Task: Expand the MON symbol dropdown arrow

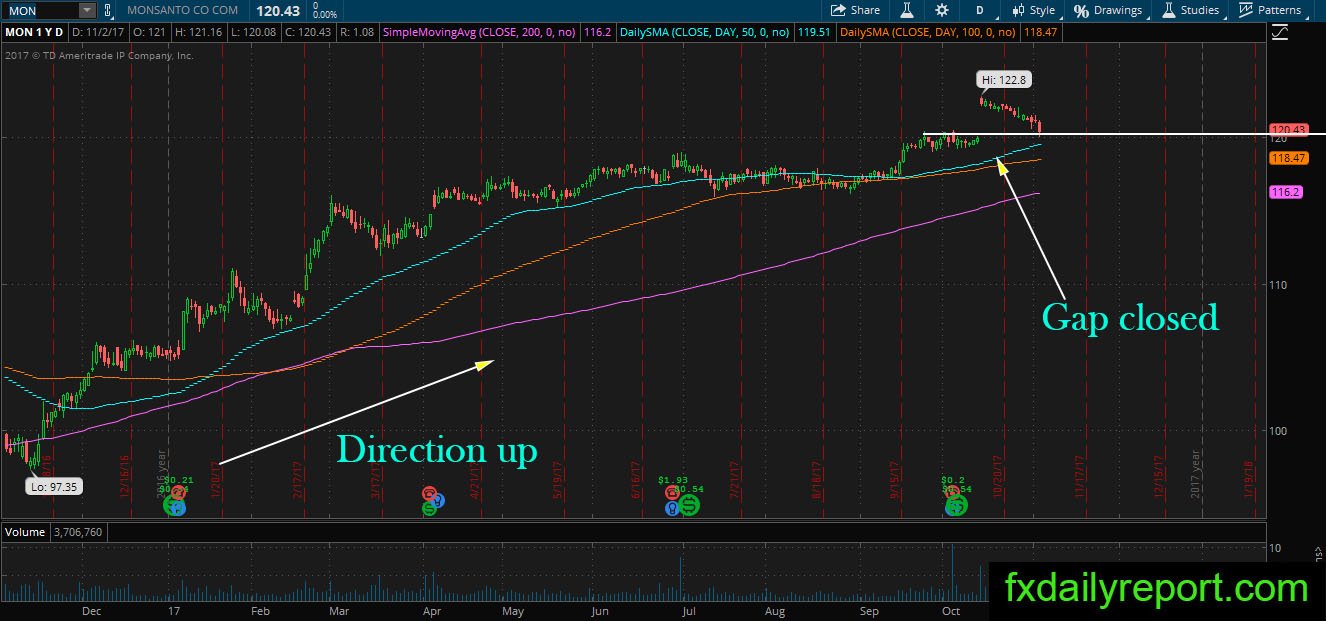Action: [x=86, y=10]
